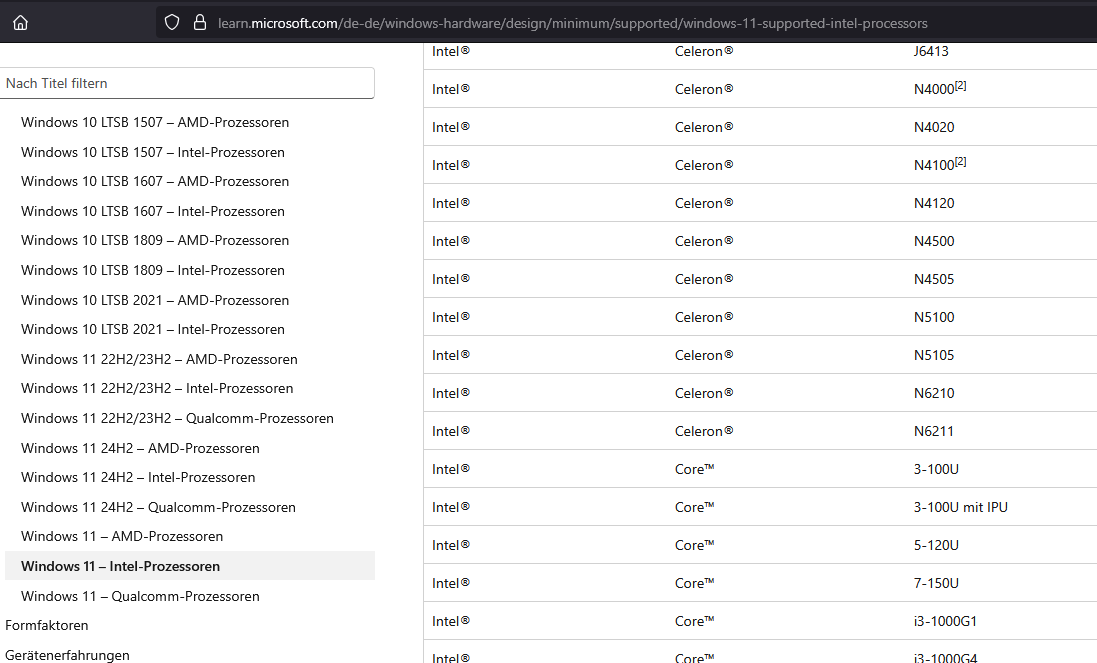Click the Core™ cell in the 5-120U row
This screenshot has width=1097, height=663.
pos(695,546)
